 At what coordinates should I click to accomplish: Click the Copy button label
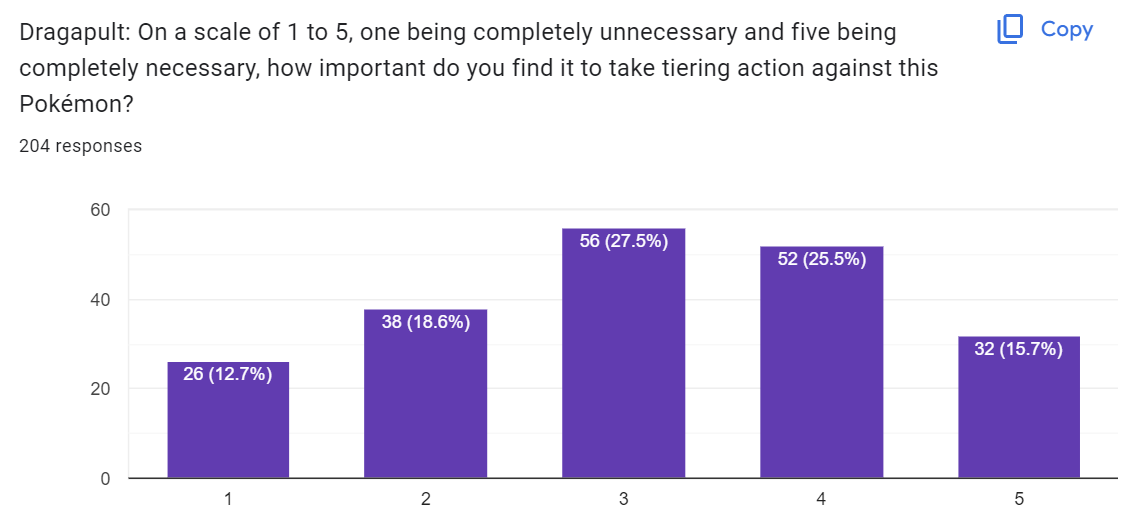tap(1067, 30)
